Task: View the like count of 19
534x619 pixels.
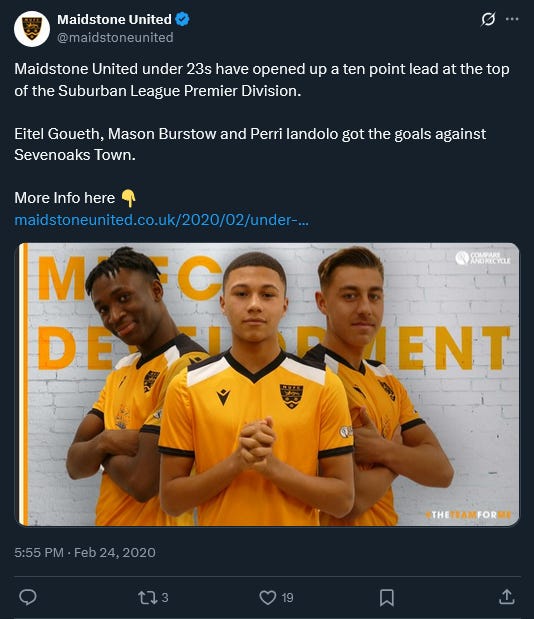Action: [288, 598]
